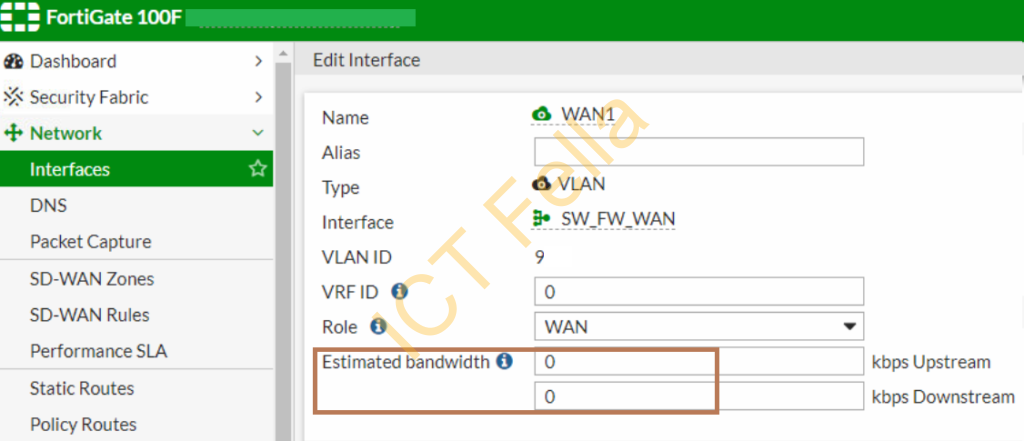Collapse the Network menu section
This screenshot has width=1024, height=441.
click(x=258, y=133)
